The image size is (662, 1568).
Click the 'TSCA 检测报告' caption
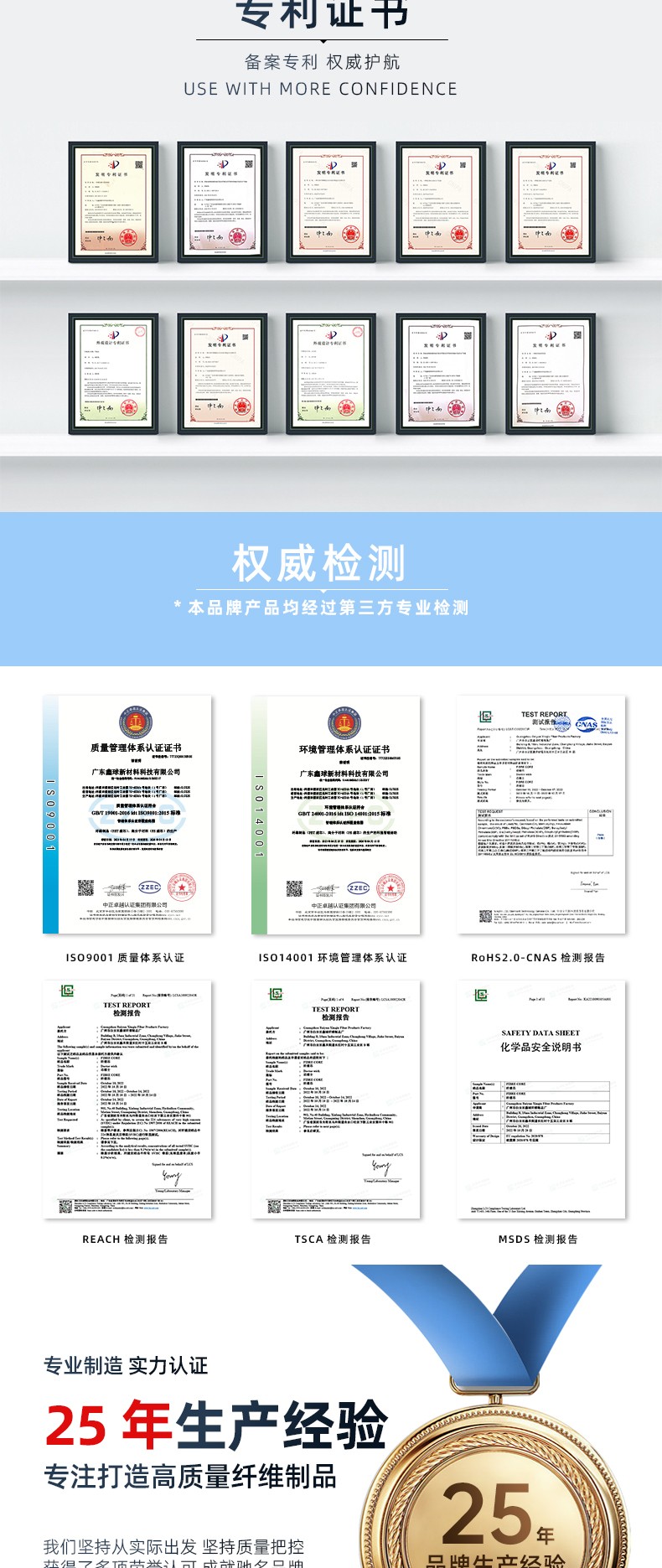pyautogui.click(x=333, y=1239)
